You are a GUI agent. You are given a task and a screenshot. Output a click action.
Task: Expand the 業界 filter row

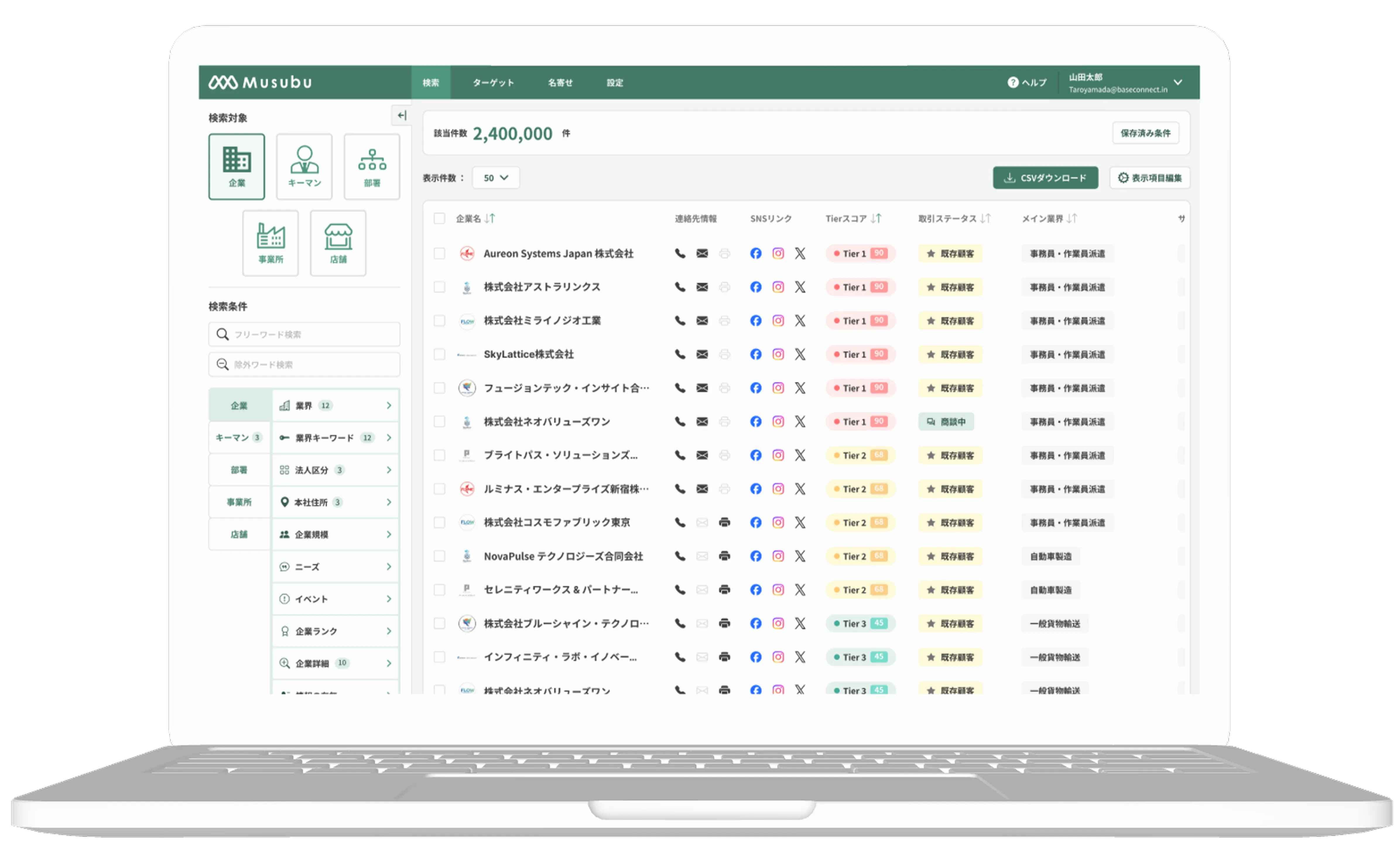pos(335,405)
